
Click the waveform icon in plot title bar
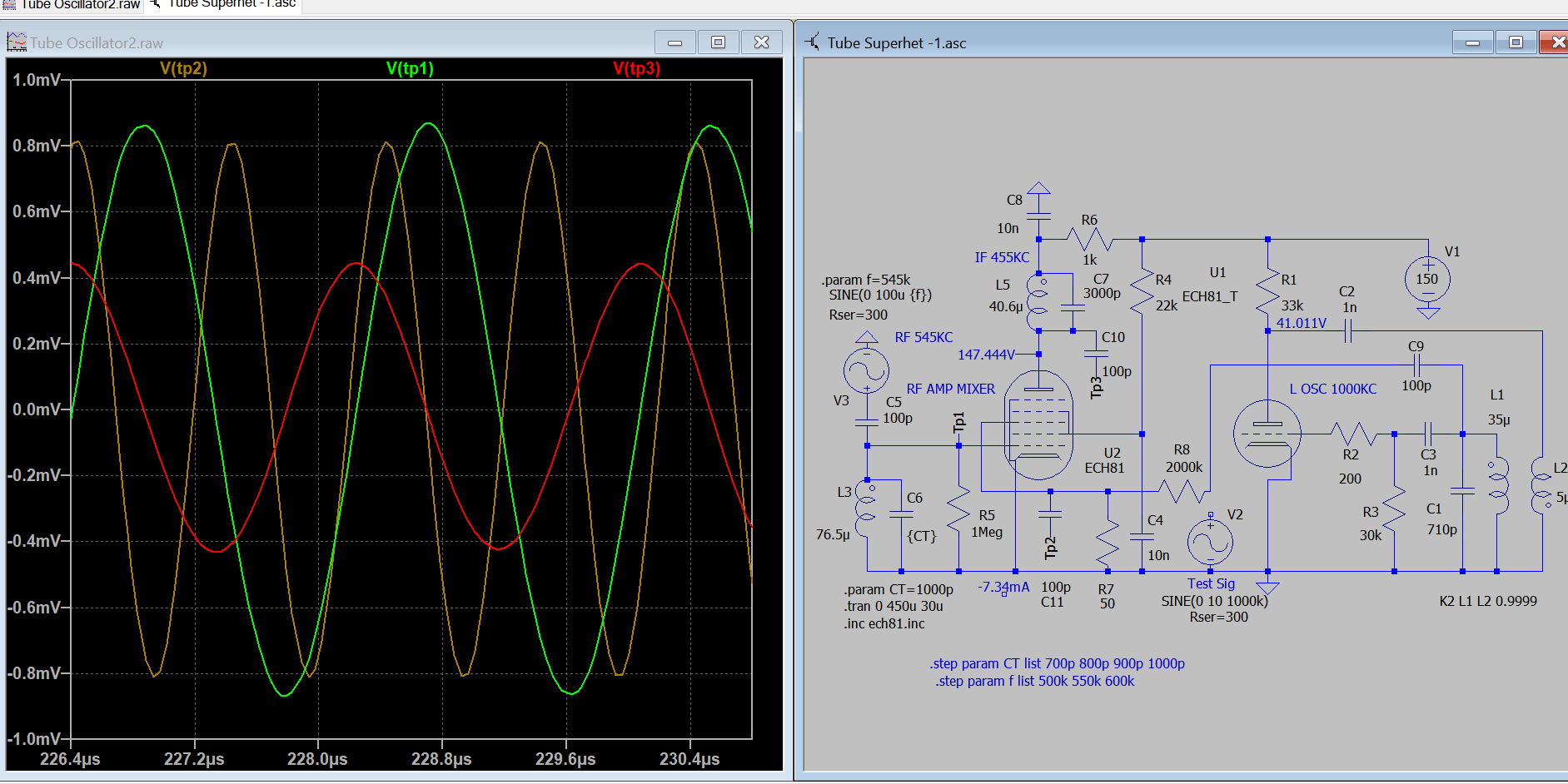[17, 42]
